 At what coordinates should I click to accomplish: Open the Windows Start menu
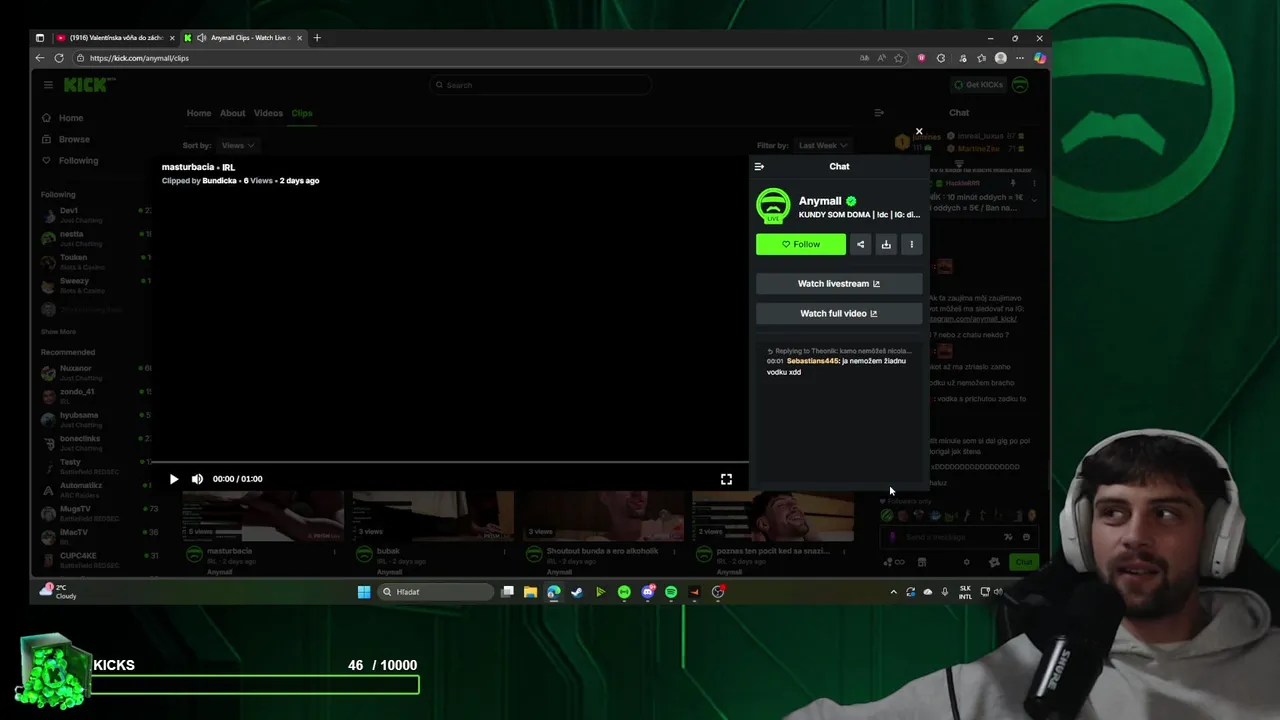(364, 592)
